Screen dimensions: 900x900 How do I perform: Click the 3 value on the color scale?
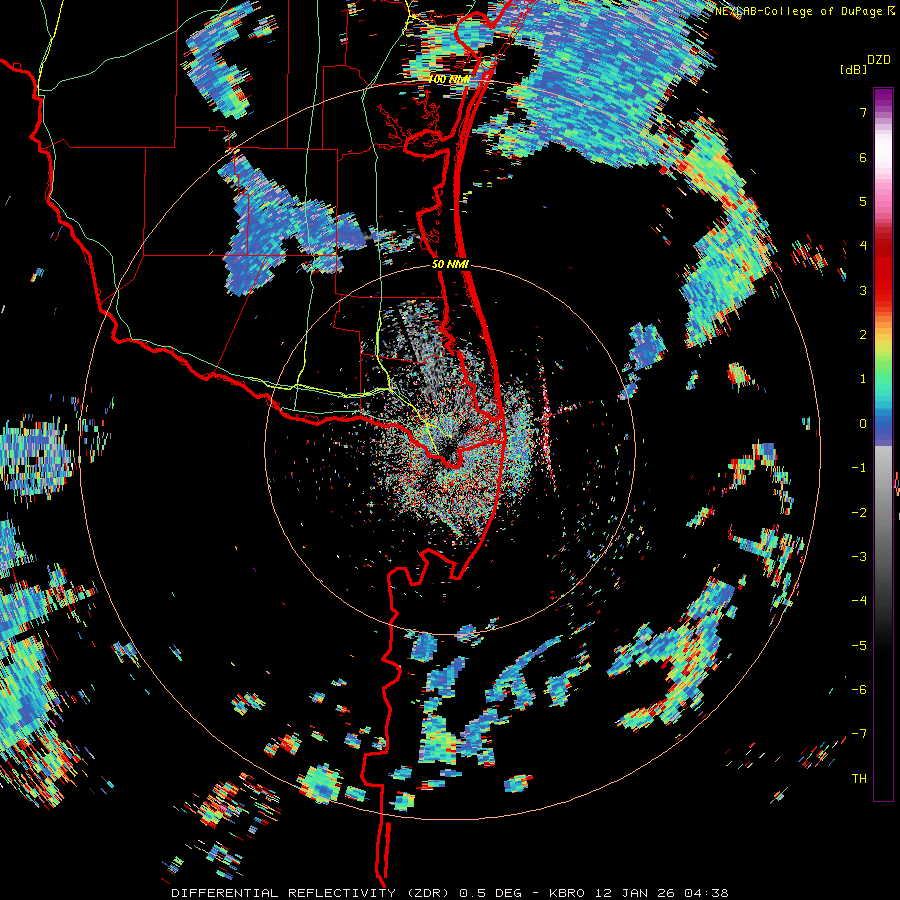863,290
